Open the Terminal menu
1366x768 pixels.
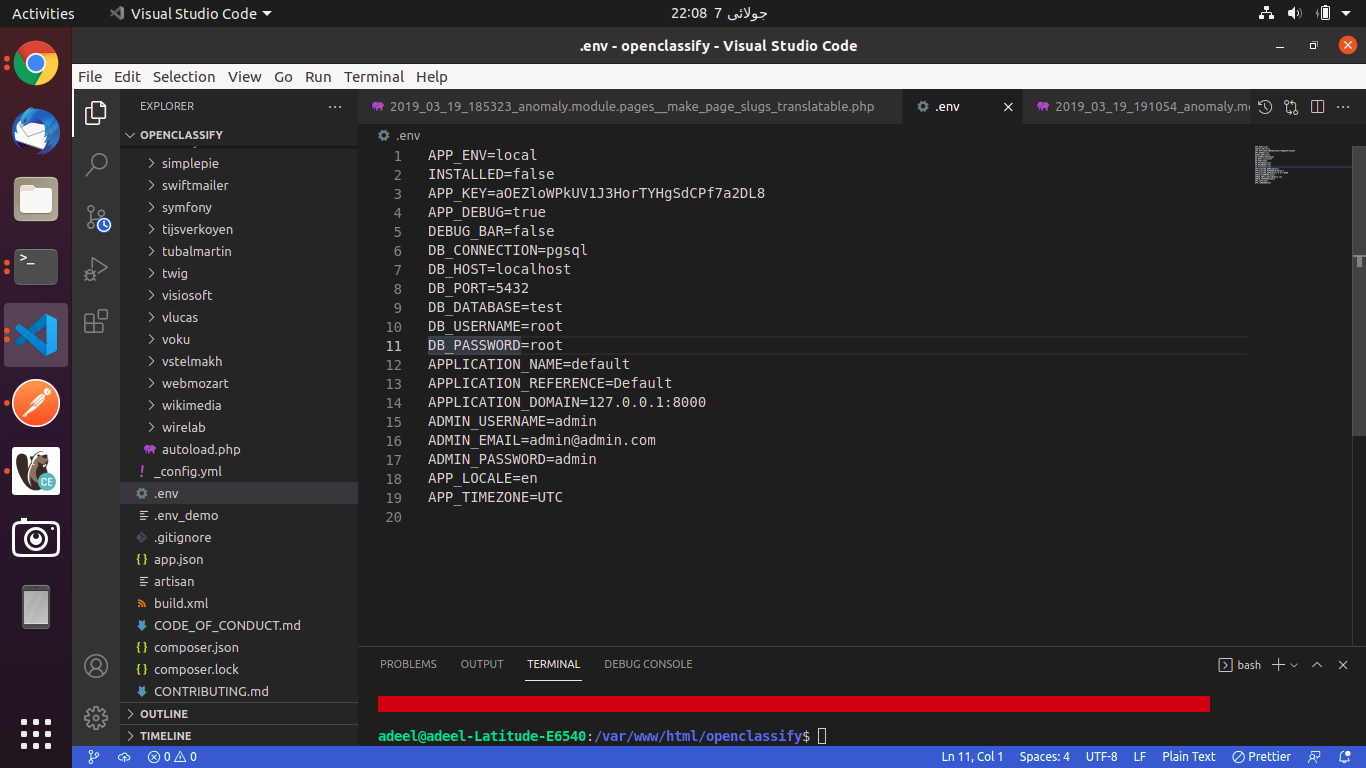click(x=374, y=76)
